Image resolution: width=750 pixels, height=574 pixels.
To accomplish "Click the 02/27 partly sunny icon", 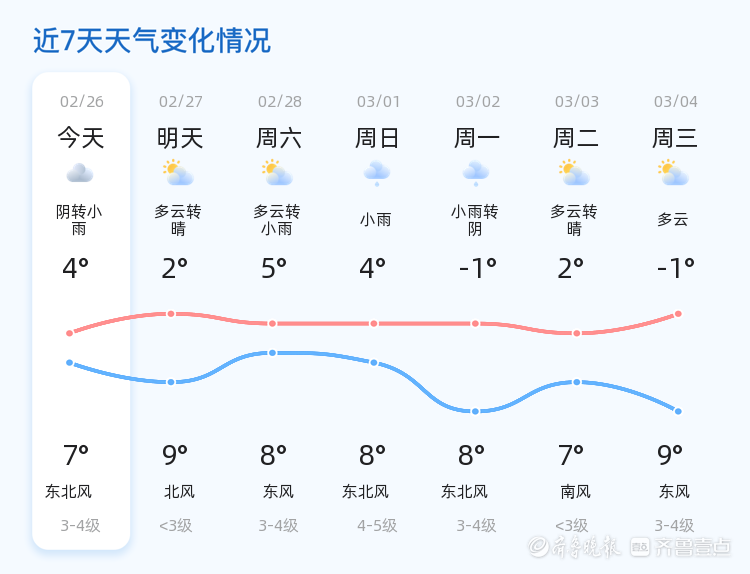I will pyautogui.click(x=178, y=173).
